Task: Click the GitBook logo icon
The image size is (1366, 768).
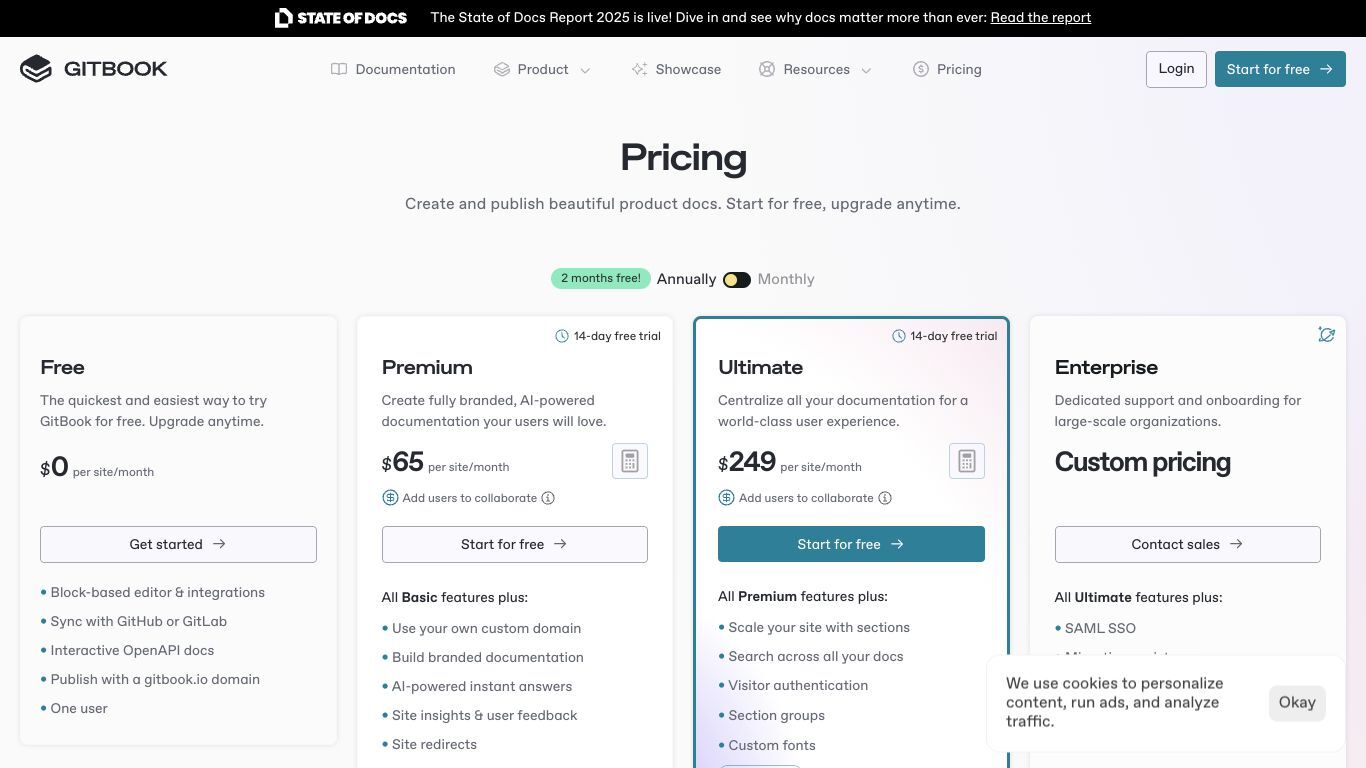Action: pos(36,69)
